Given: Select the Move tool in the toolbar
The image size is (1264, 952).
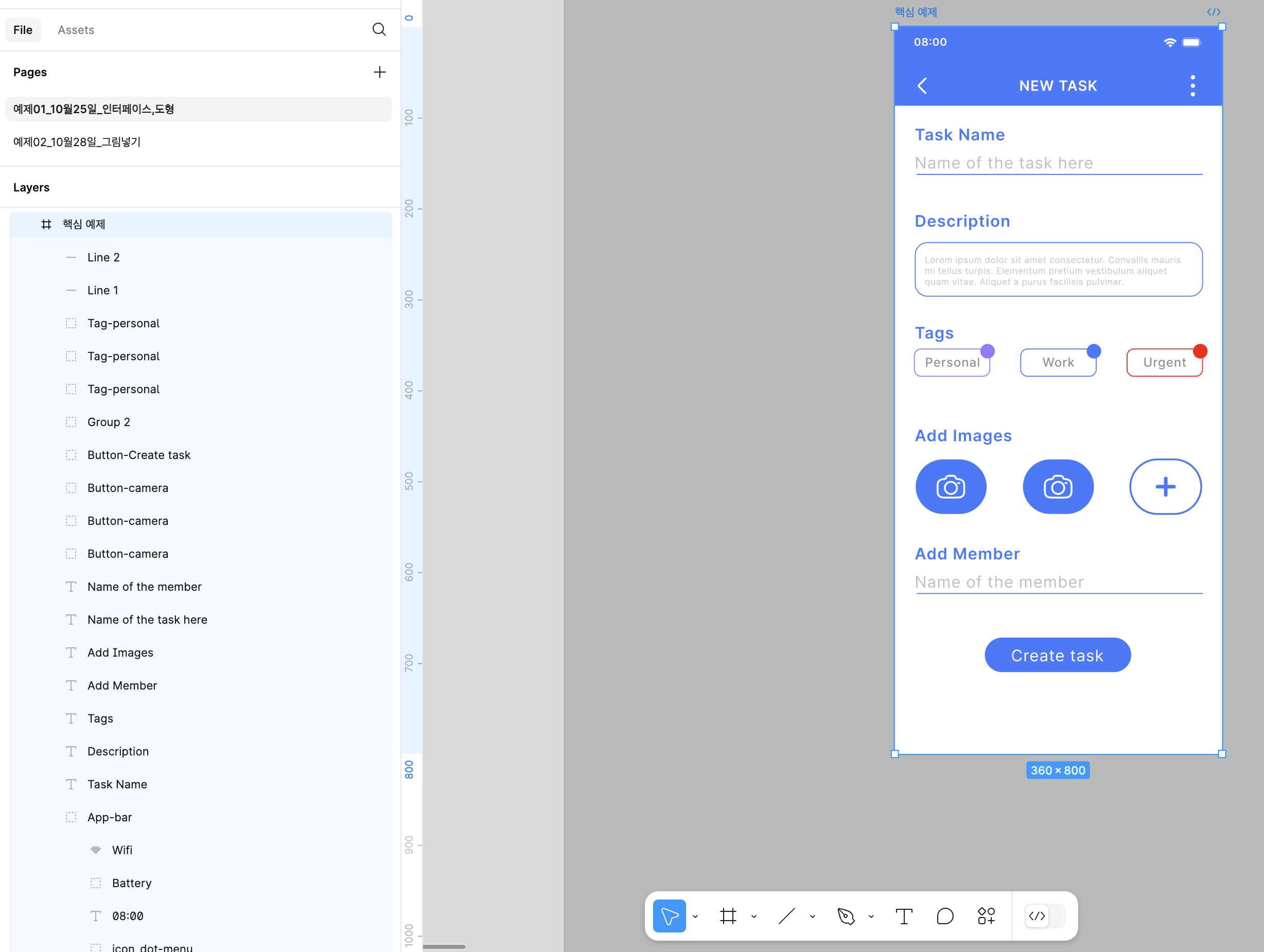Looking at the screenshot, I should pyautogui.click(x=669, y=916).
